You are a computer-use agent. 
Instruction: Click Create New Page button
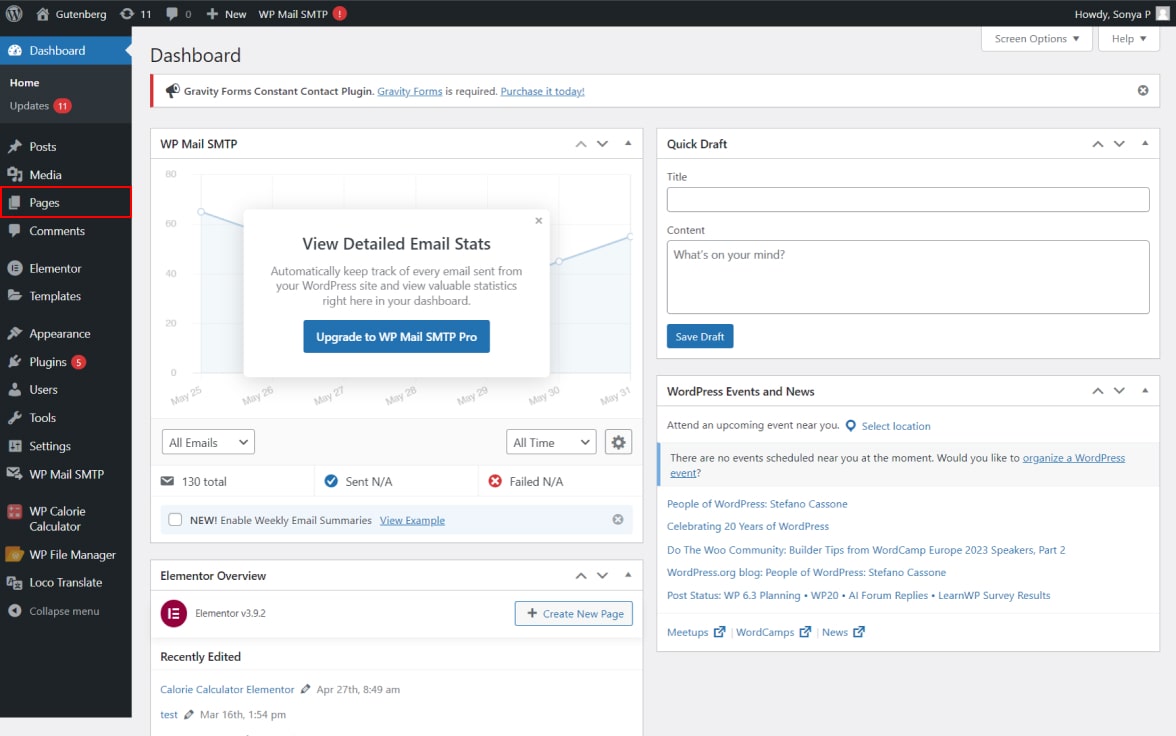pos(574,614)
